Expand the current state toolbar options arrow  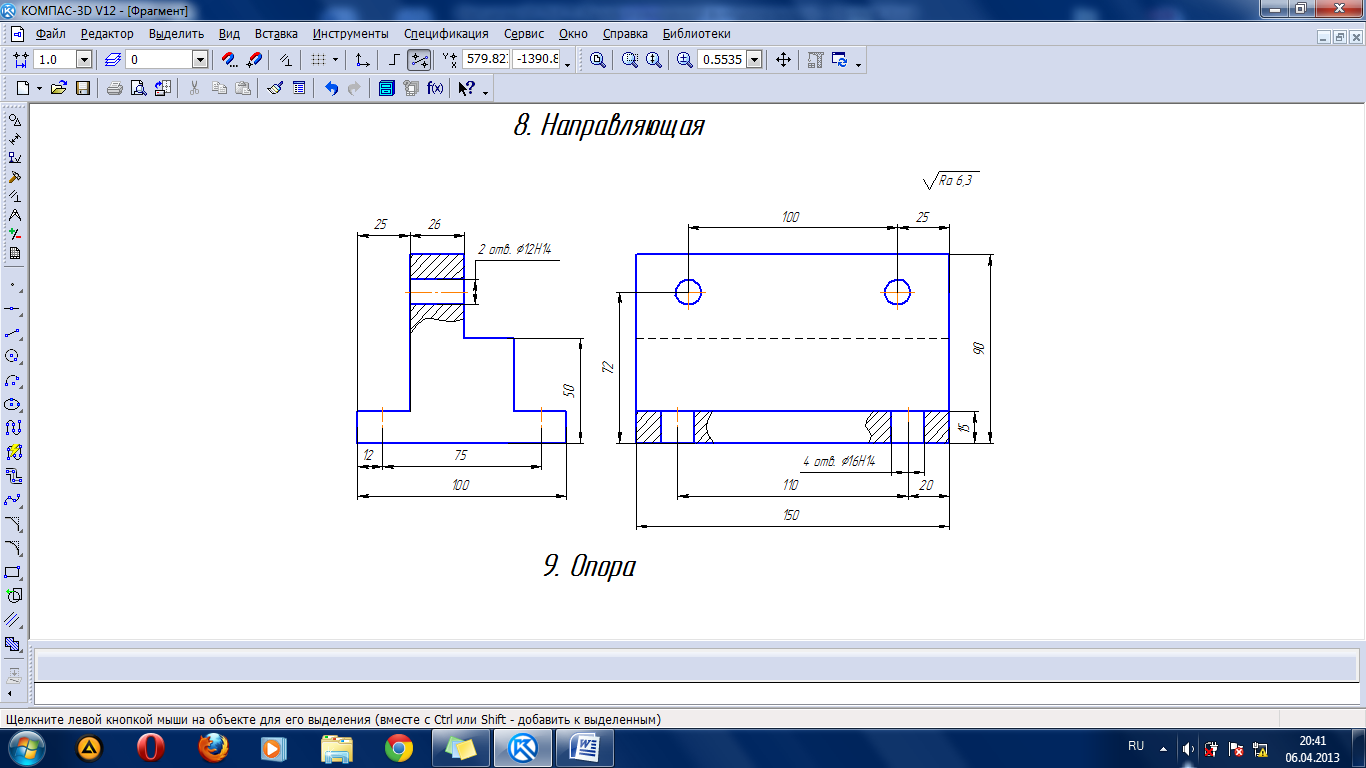[x=568, y=63]
